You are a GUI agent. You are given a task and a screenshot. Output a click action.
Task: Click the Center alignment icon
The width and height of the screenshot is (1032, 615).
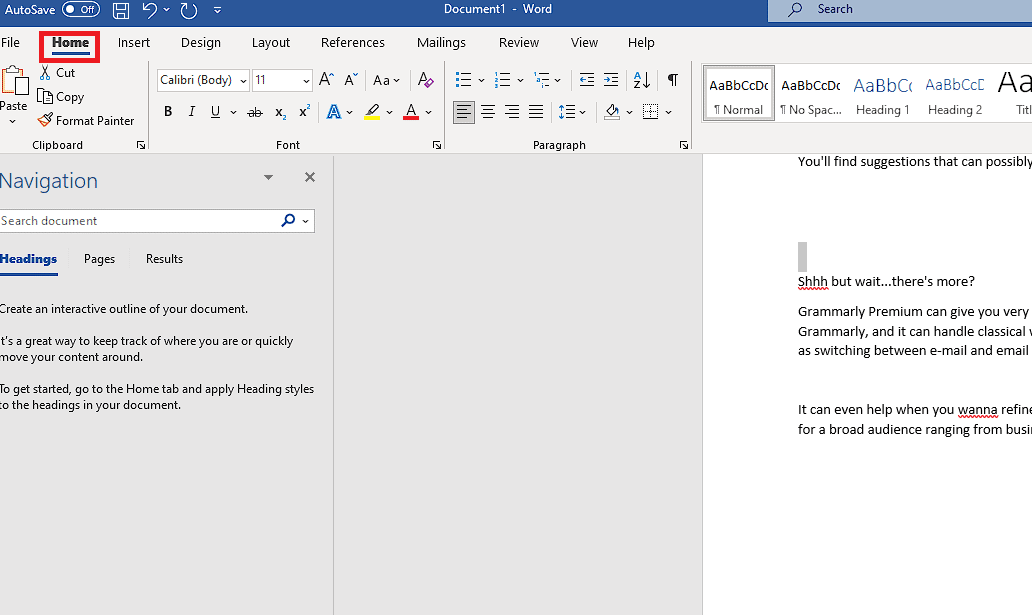[488, 112]
